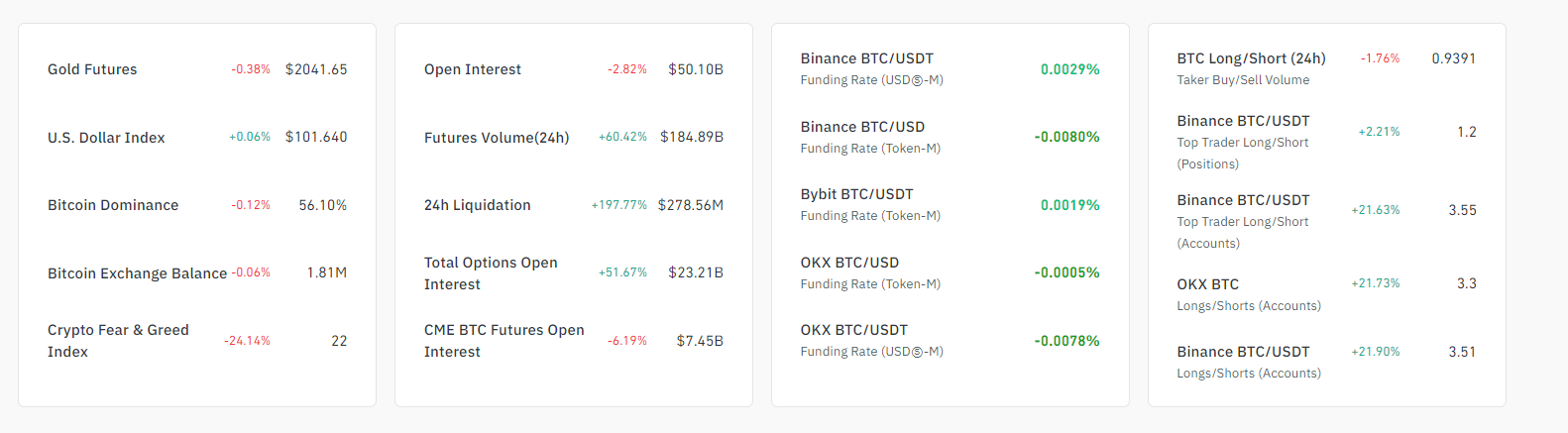Click the OKX BTC/USD funding rate
The width and height of the screenshot is (1568, 433).
(849, 263)
